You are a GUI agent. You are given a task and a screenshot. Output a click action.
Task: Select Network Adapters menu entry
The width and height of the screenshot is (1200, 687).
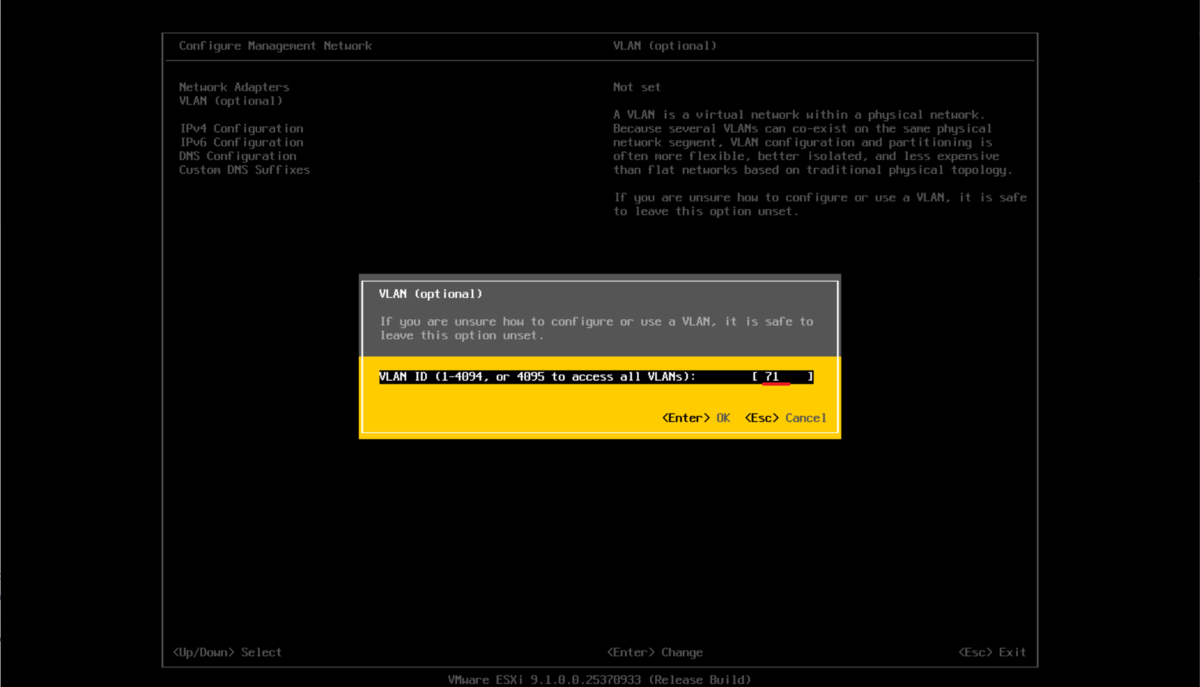click(234, 87)
